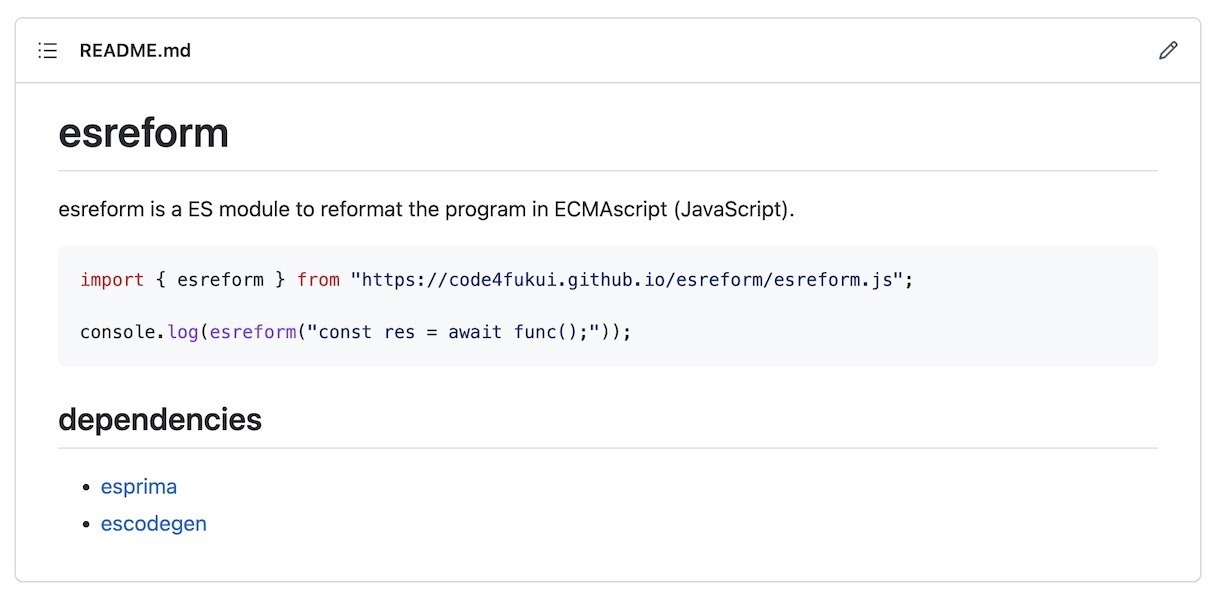The height and width of the screenshot is (601, 1220).
Task: Click the console object in code block
Action: pos(118,332)
